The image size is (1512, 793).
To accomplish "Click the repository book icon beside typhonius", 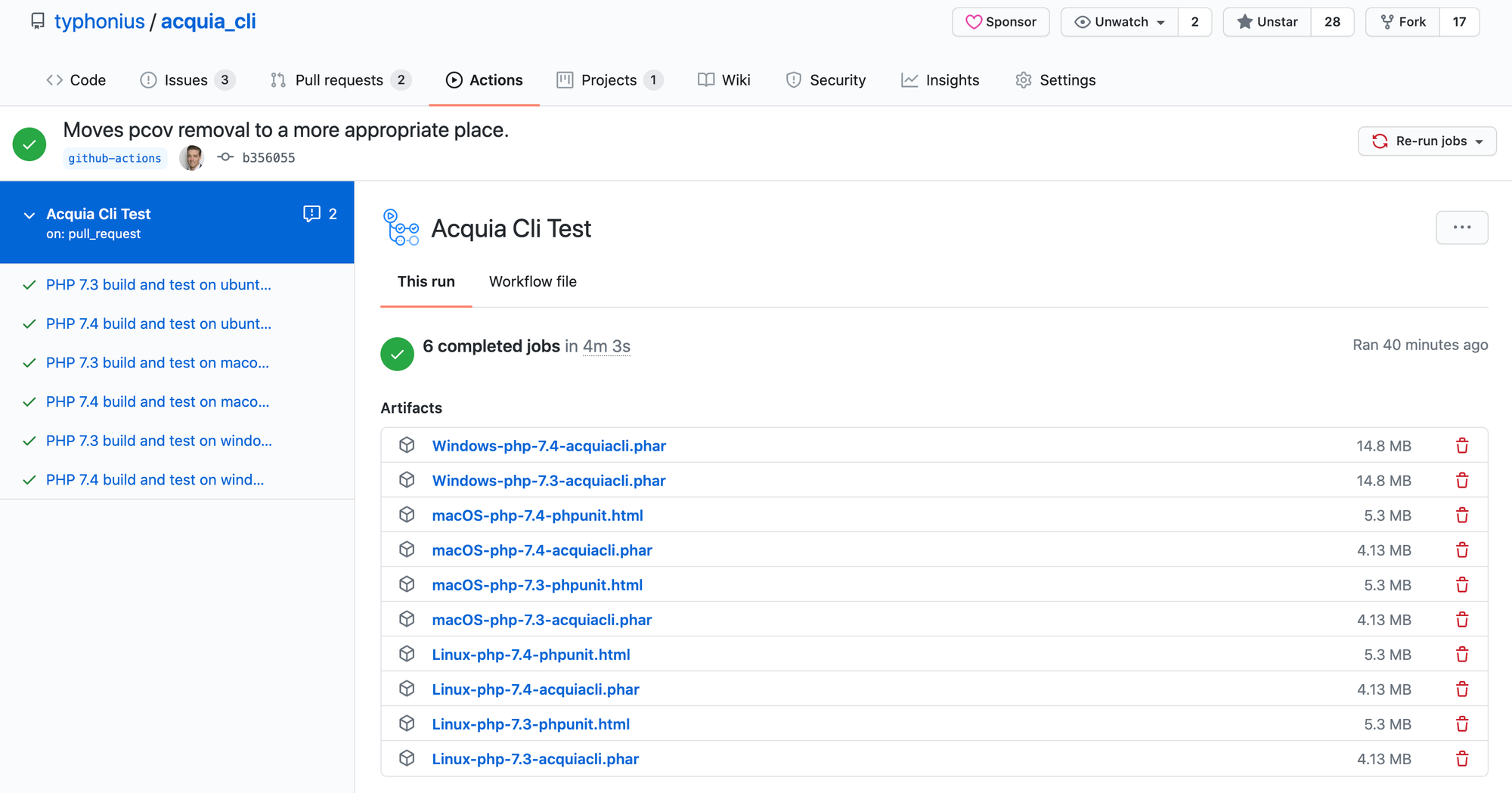I will click(x=37, y=20).
